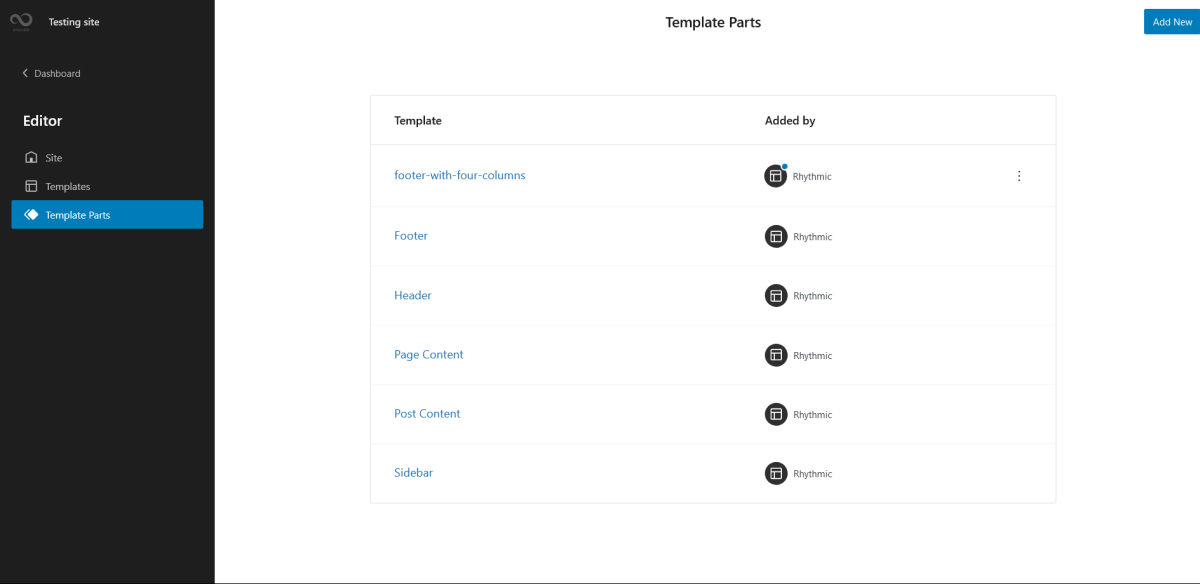Screen dimensions: 1200x584
Task: Open the Page Content template part
Action: 429,355
